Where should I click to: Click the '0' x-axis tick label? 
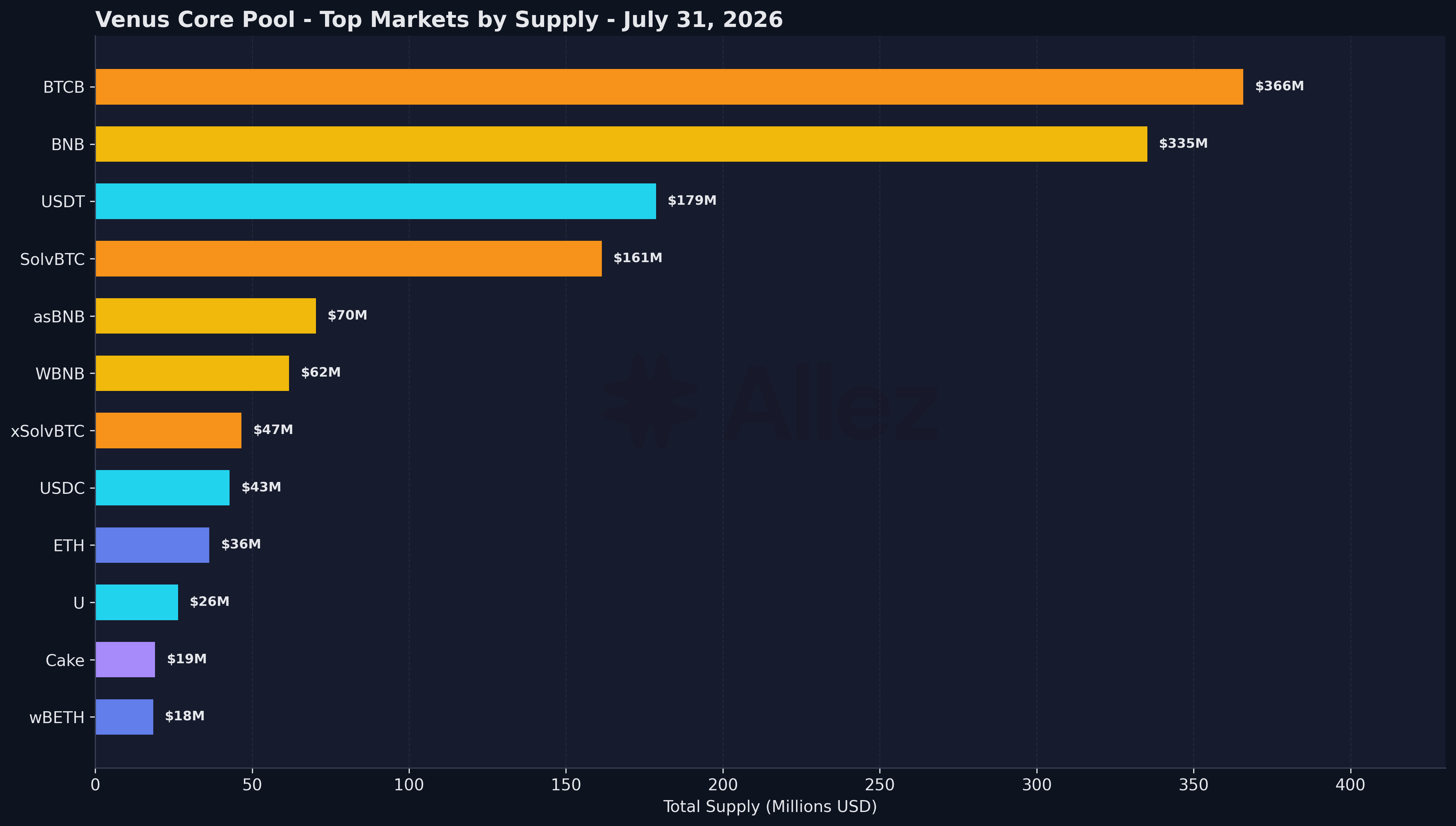point(95,785)
